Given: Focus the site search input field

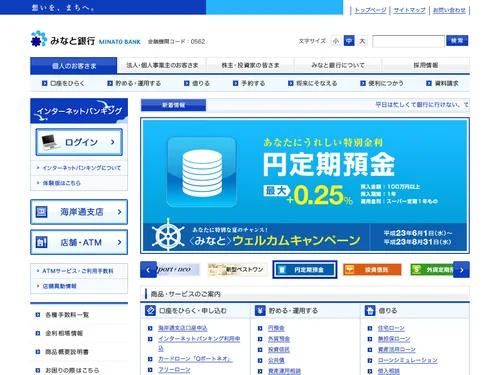Looking at the screenshot, I should [x=408, y=41].
